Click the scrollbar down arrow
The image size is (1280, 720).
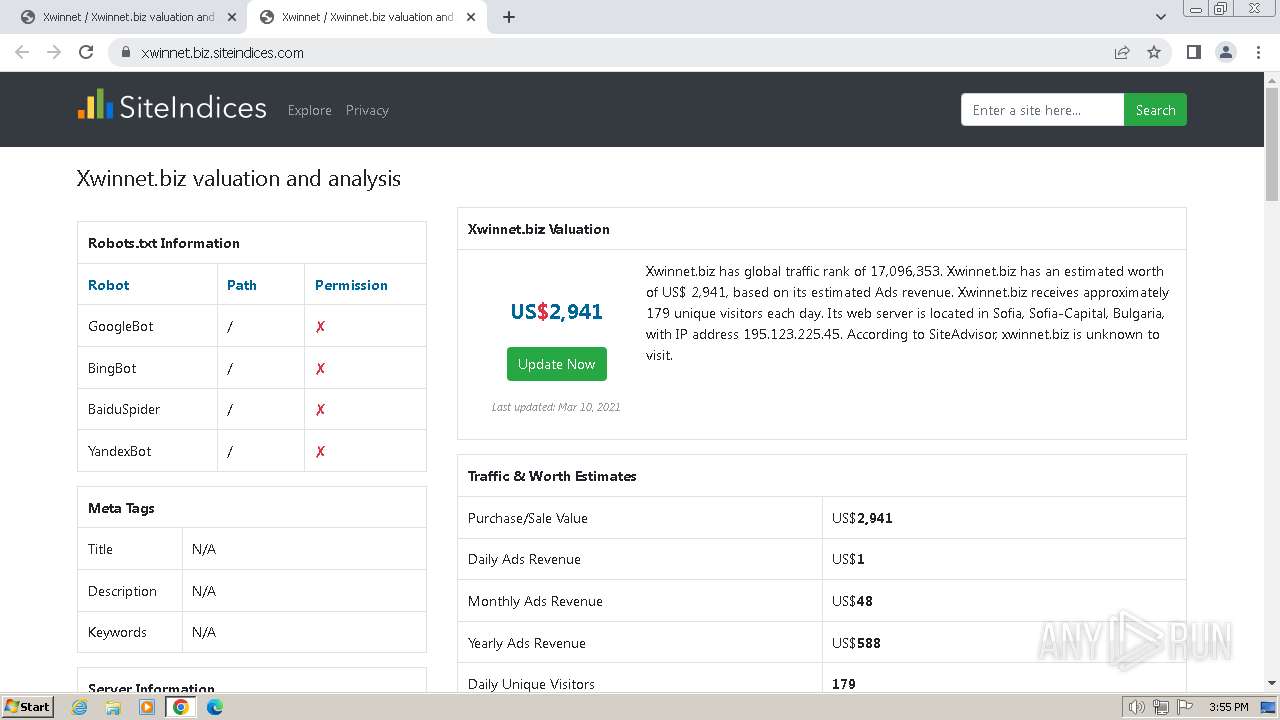(x=1272, y=684)
